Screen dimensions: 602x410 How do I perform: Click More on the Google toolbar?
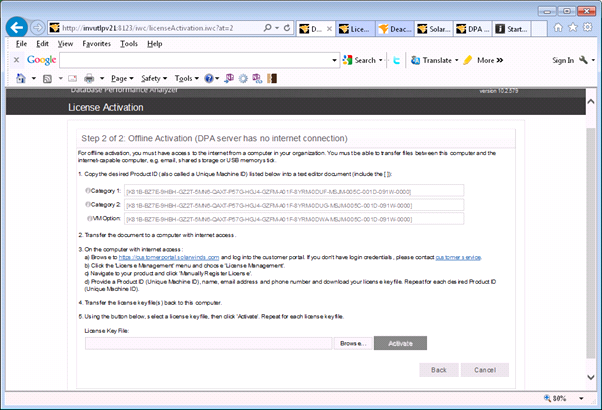click(490, 60)
